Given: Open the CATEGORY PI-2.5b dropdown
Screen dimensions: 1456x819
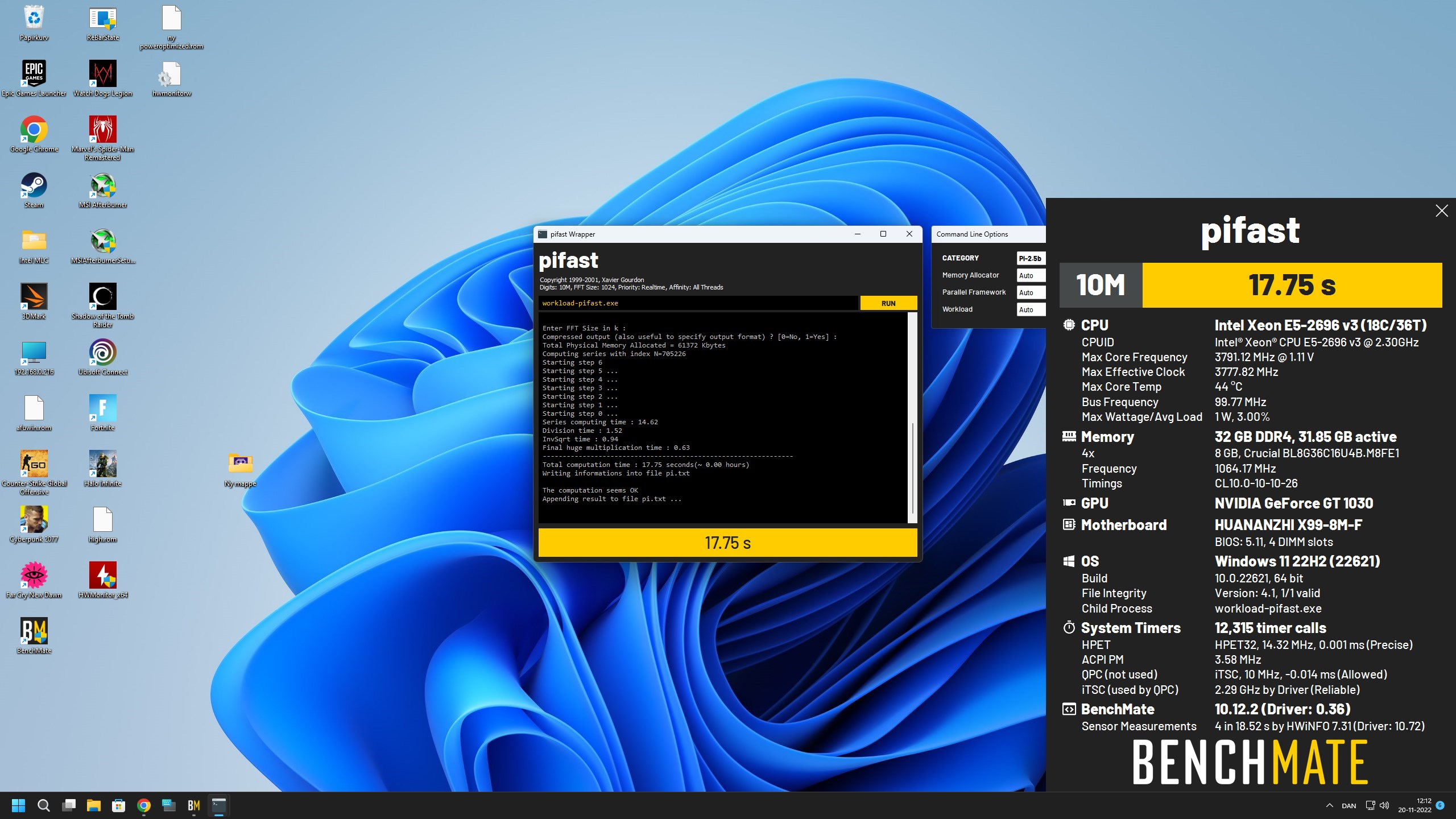Looking at the screenshot, I should coord(1031,258).
